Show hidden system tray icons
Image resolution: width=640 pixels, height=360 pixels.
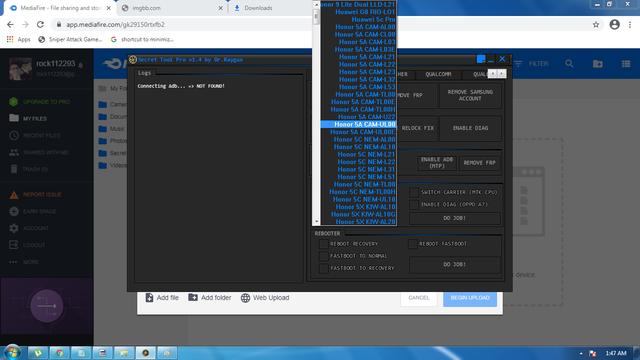pos(581,353)
